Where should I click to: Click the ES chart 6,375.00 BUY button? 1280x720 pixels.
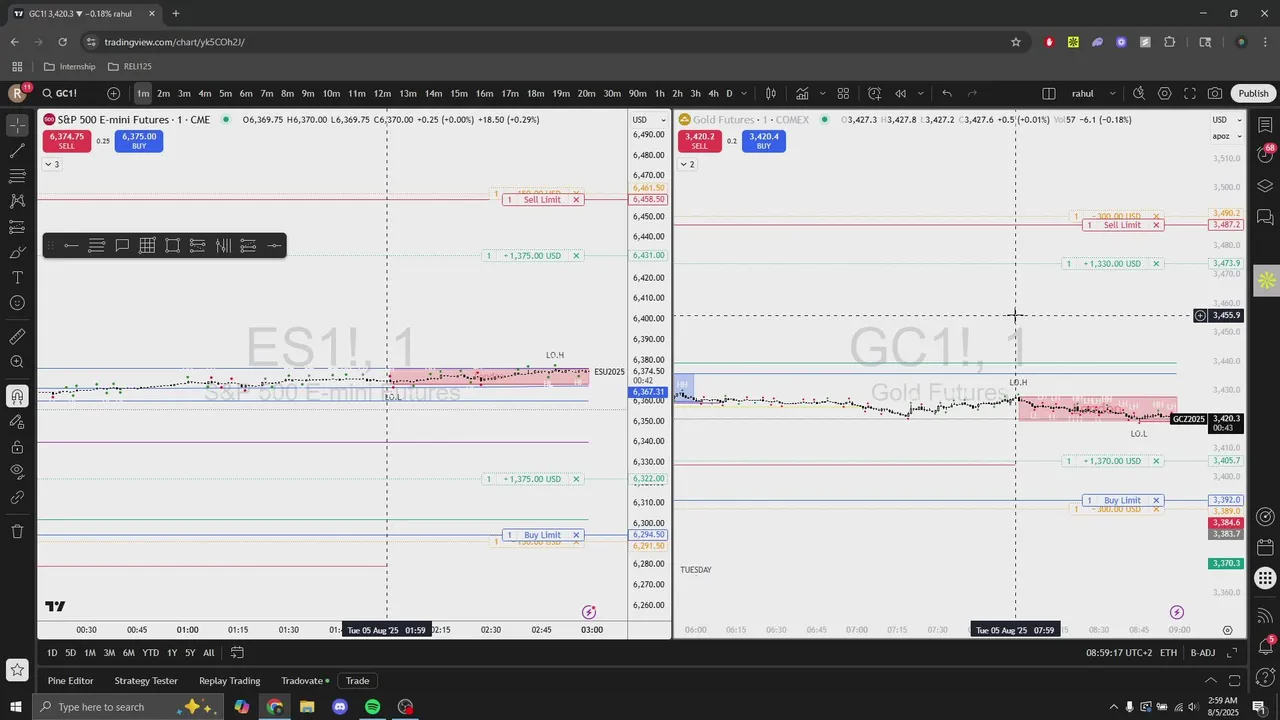139,141
